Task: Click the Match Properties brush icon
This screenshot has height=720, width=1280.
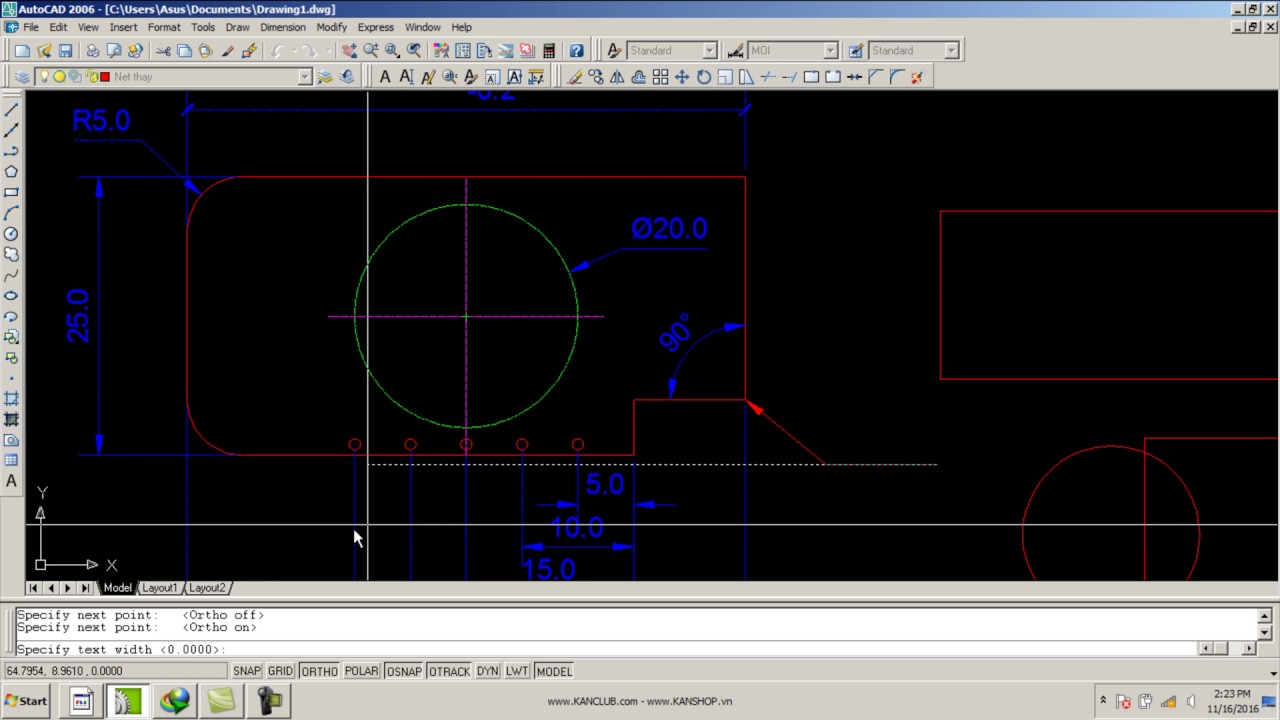Action: [228, 51]
